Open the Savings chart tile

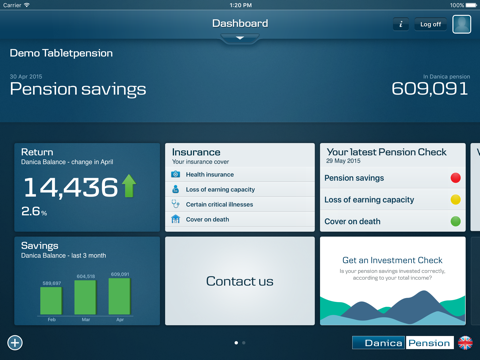87,281
